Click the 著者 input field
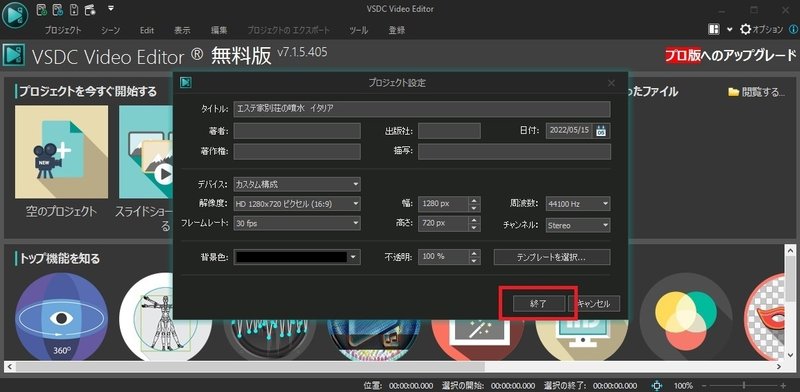The image size is (800, 392). (x=297, y=131)
